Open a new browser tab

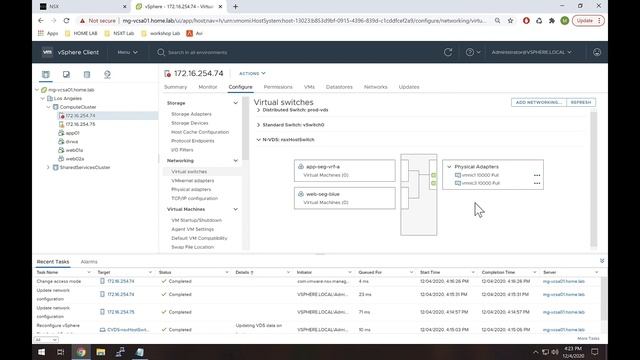point(236,7)
